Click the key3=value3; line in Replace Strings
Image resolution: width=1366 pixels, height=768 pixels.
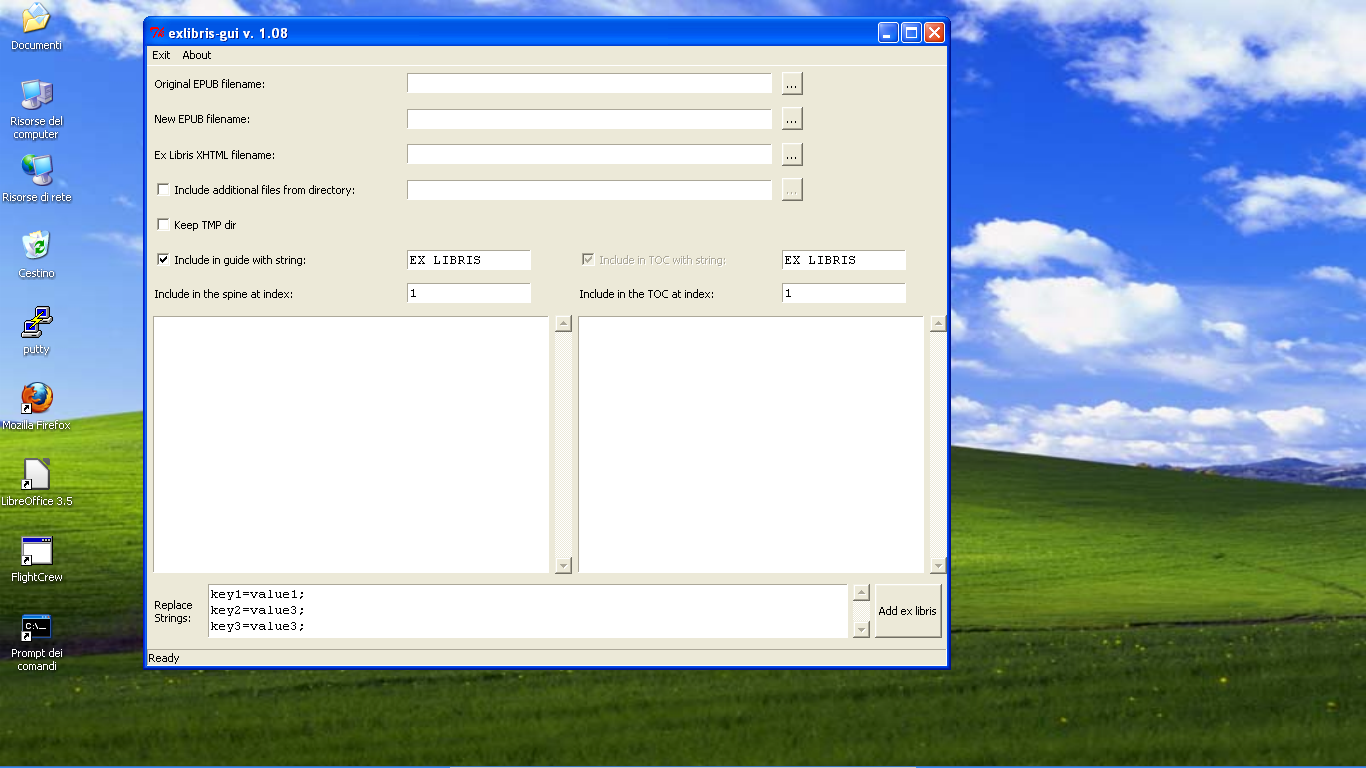pos(257,626)
